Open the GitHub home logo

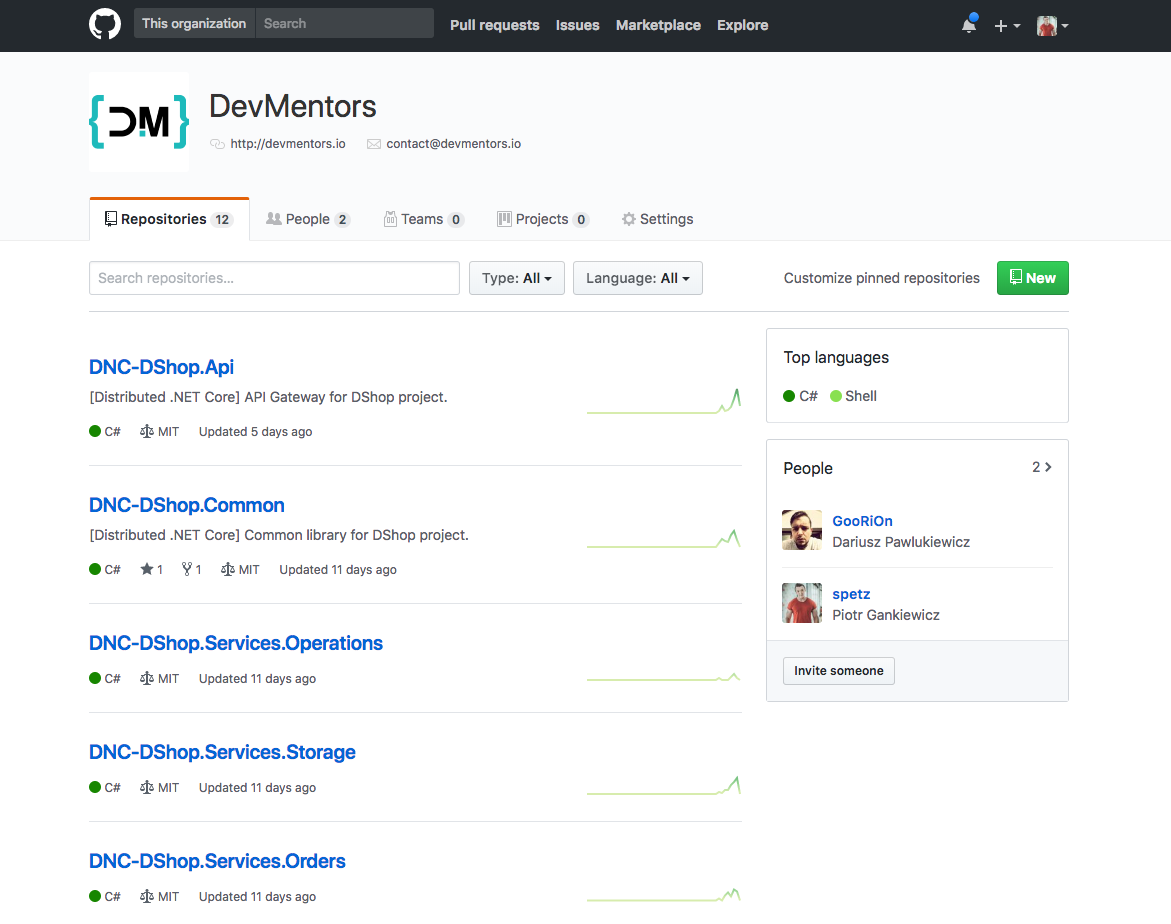[105, 25]
